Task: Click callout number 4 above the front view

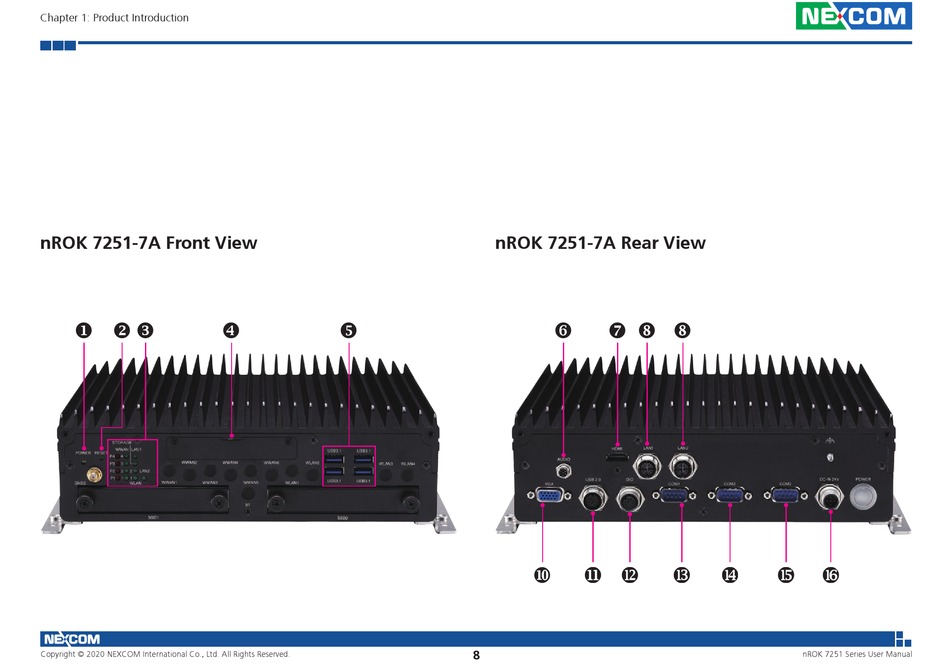Action: [x=231, y=330]
